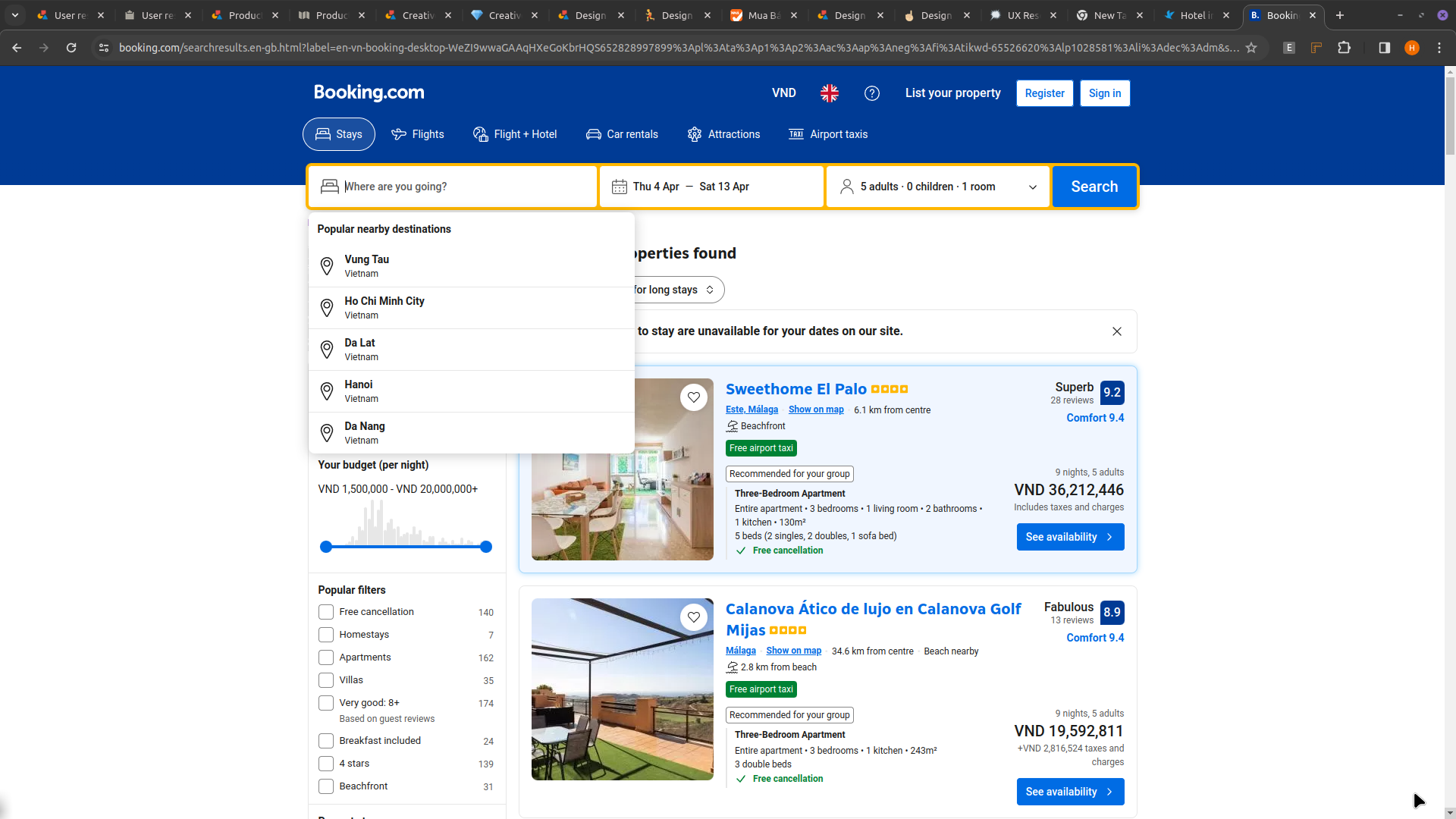The width and height of the screenshot is (1456, 819).
Task: Click the orange extension icon in toolbar
Action: click(1316, 48)
